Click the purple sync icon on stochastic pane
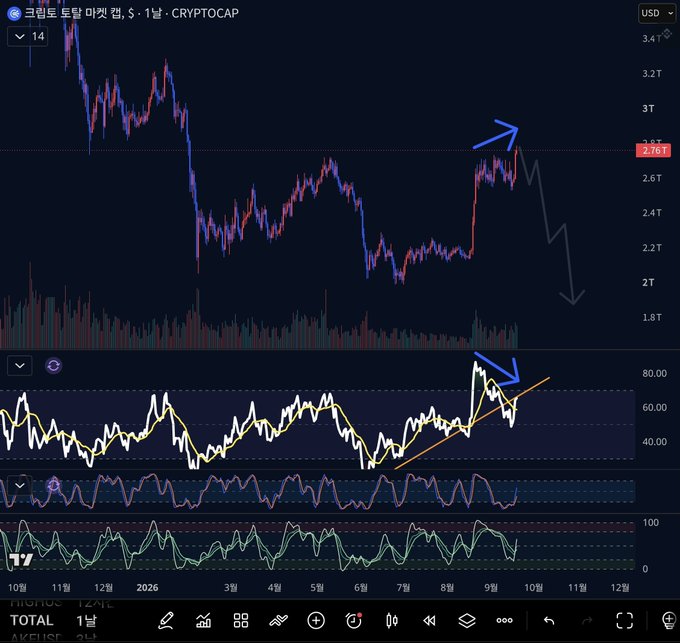 (53, 485)
